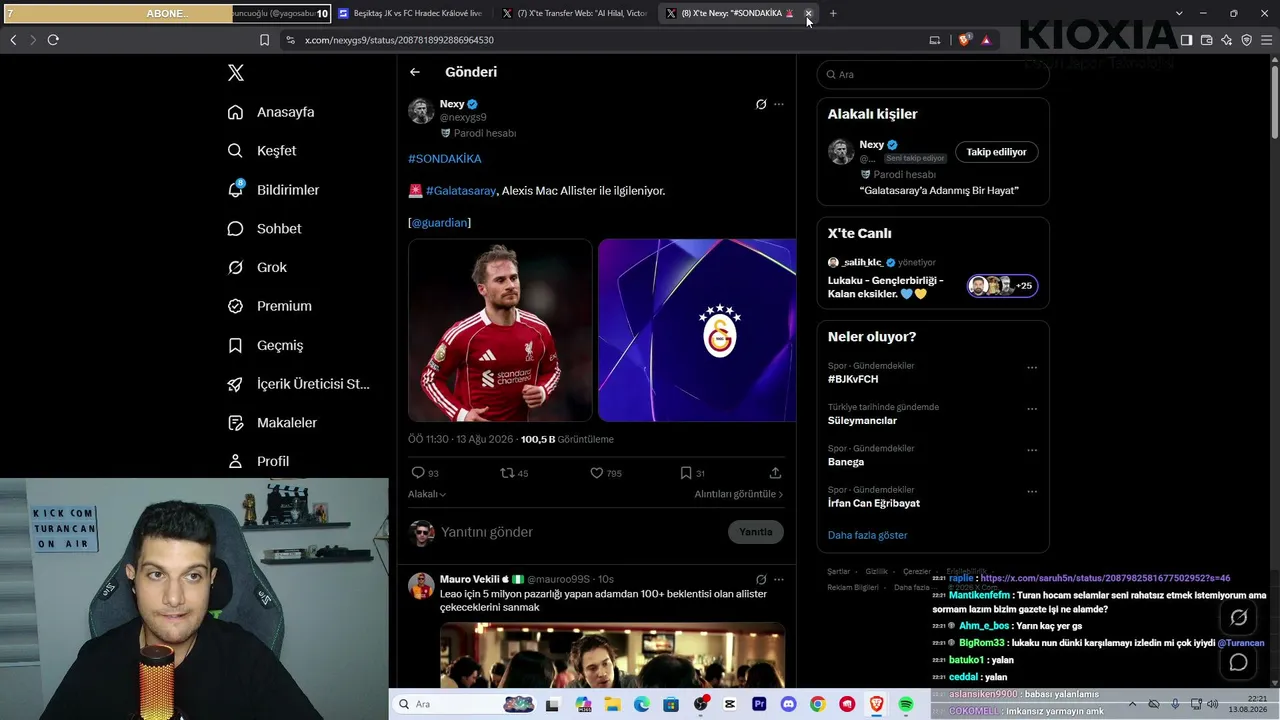Open the Brave Rewards triangle icon
1280x720 pixels.
pos(986,40)
